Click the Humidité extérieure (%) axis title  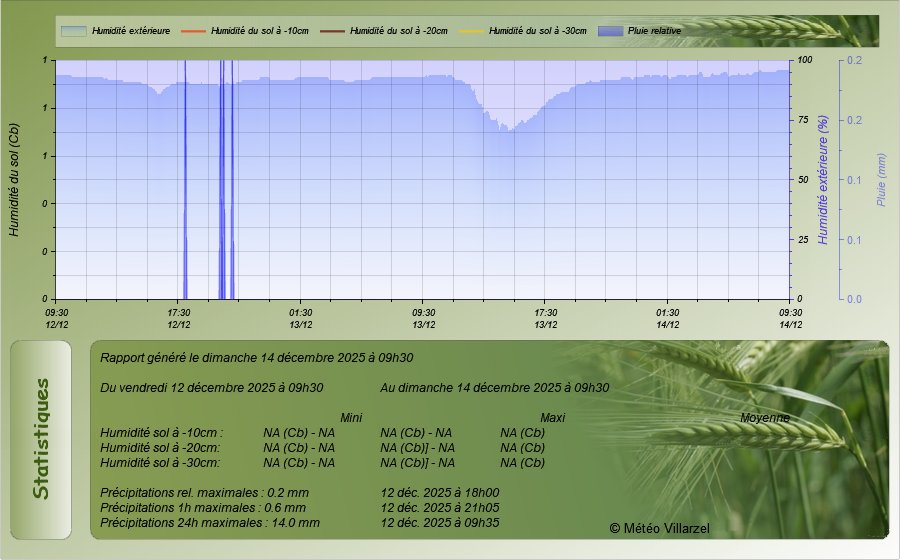tap(823, 179)
